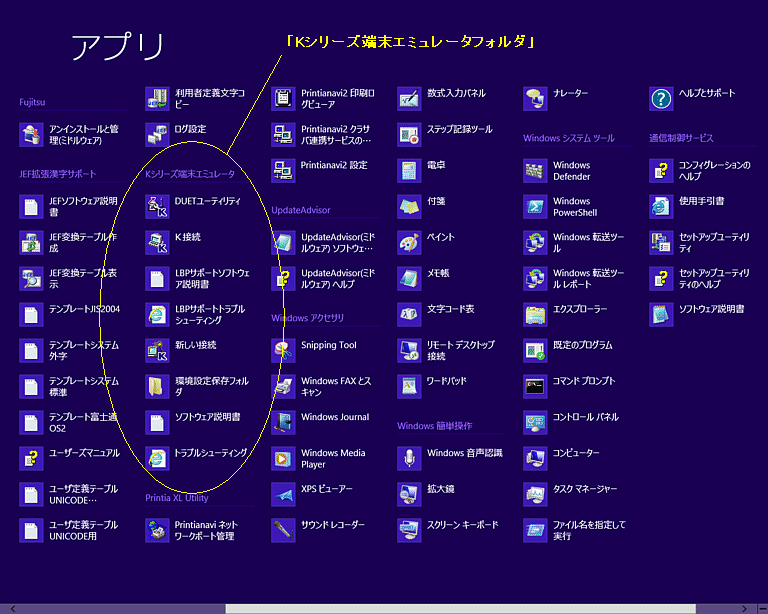Open JEF変換テーブル表示 app

[x=31, y=278]
